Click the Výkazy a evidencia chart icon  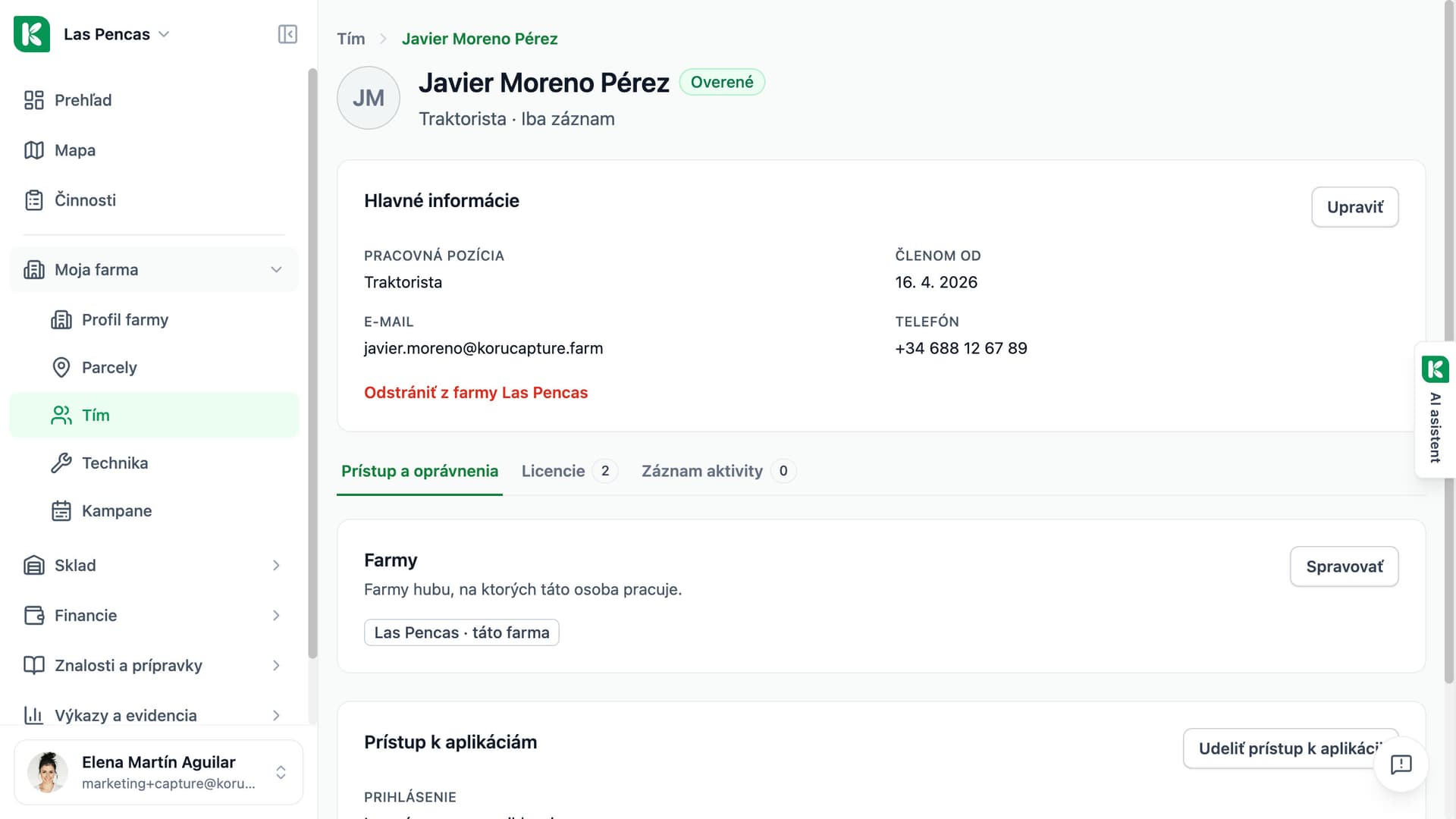tap(34, 715)
